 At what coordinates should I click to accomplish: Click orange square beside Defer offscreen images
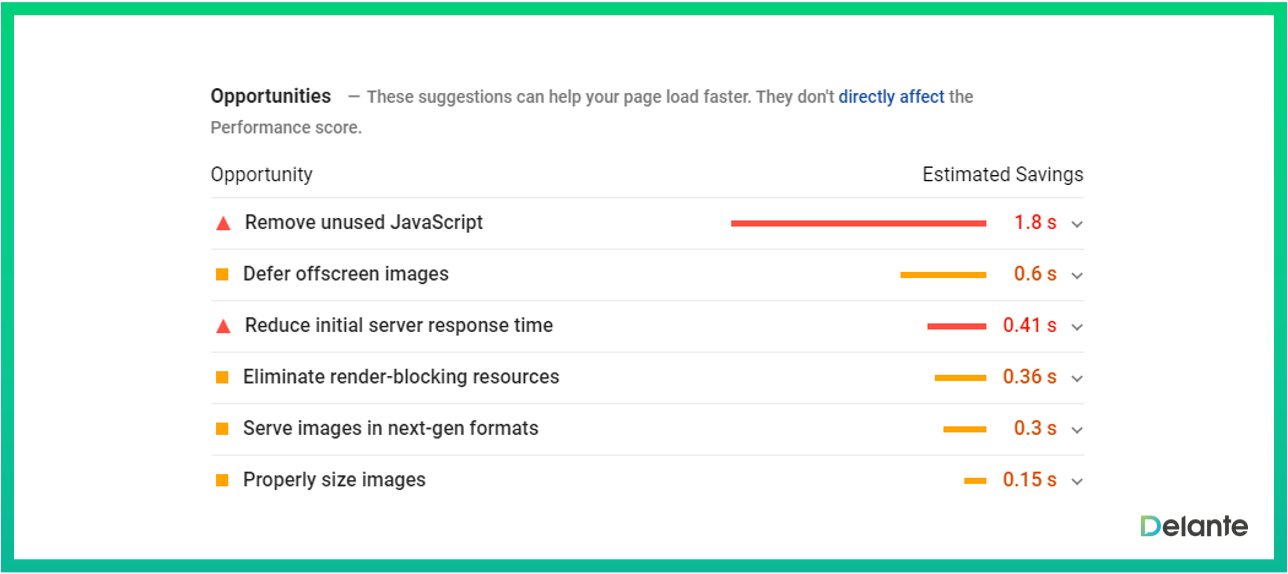[222, 274]
